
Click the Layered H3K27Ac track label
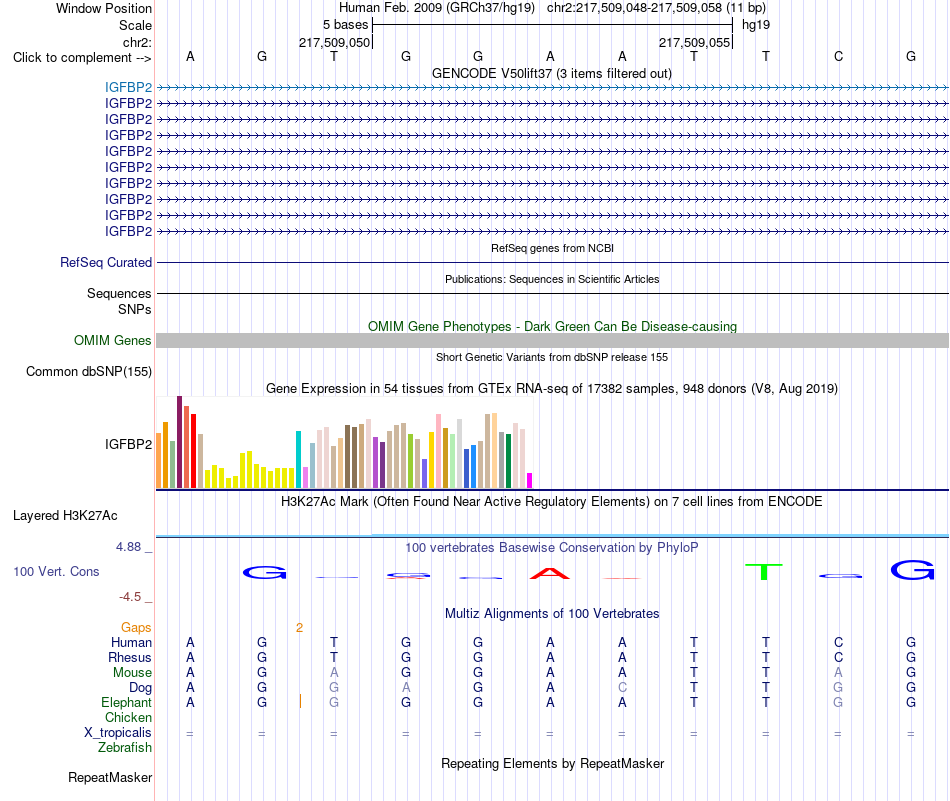[x=65, y=516]
